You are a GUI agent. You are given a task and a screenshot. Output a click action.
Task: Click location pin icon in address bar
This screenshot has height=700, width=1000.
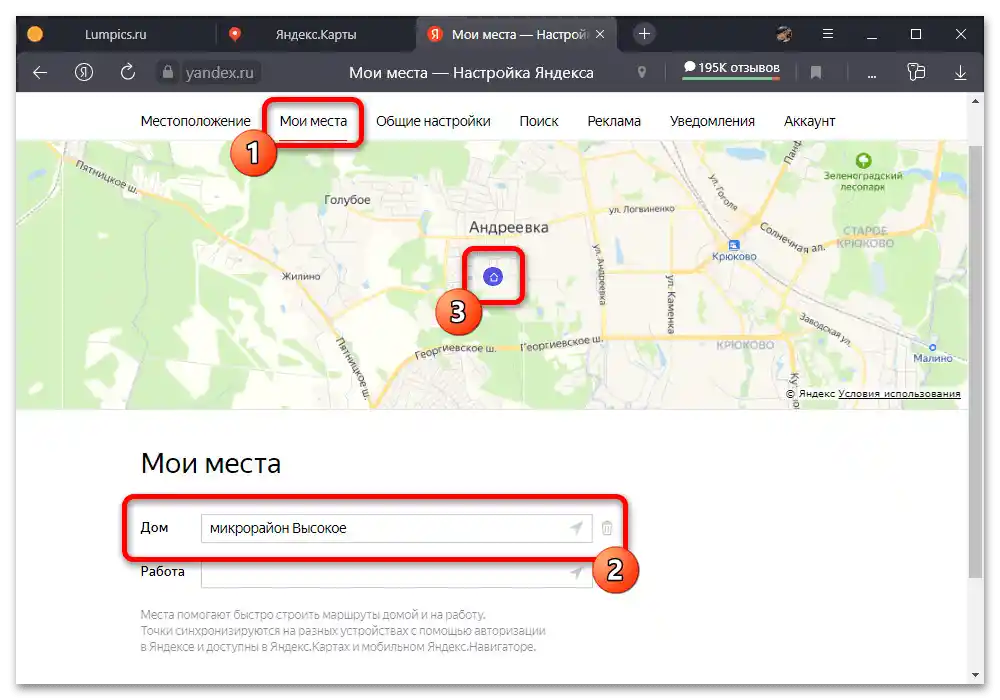[x=642, y=73]
